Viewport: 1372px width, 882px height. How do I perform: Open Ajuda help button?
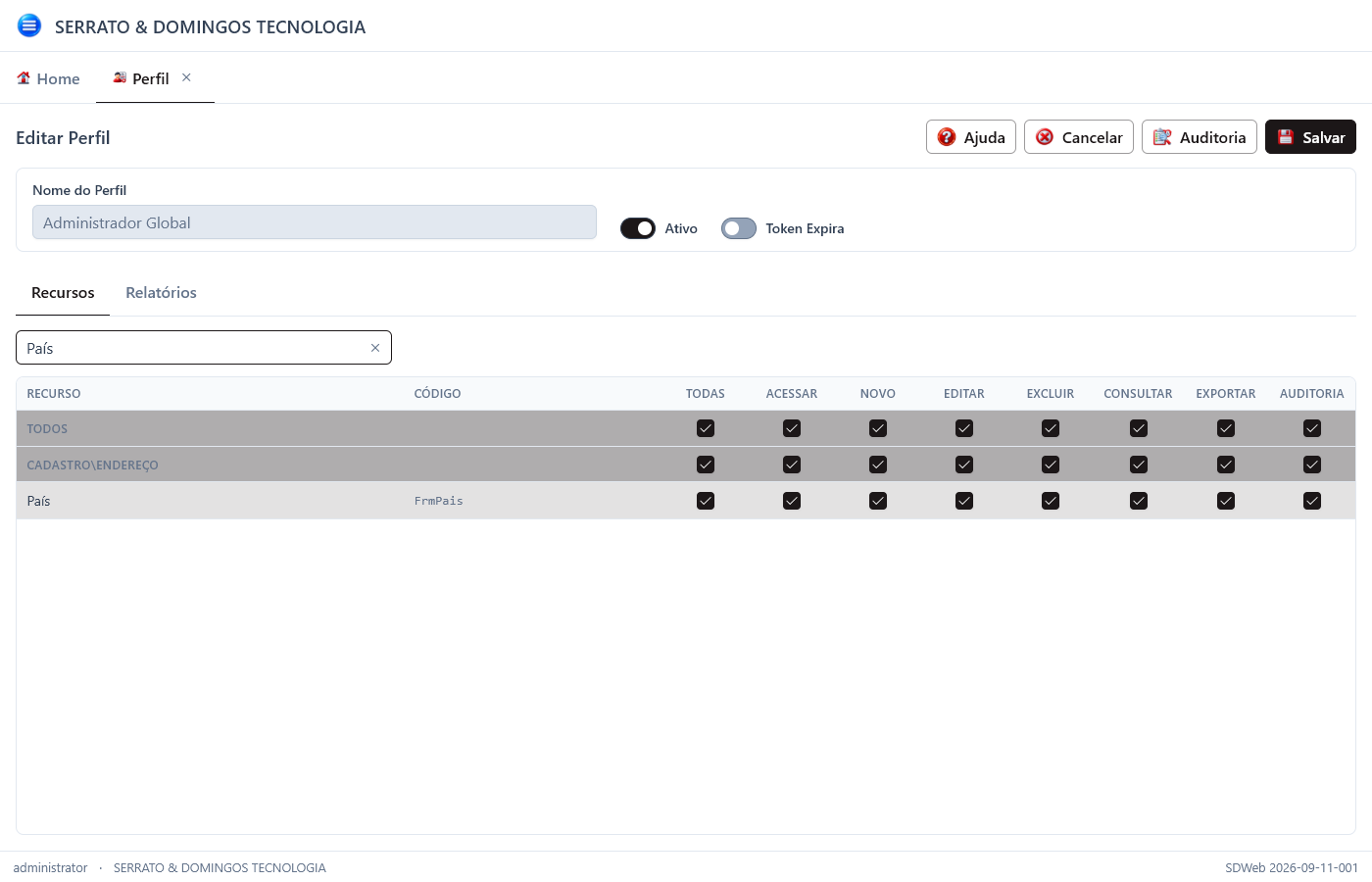pyautogui.click(x=971, y=137)
